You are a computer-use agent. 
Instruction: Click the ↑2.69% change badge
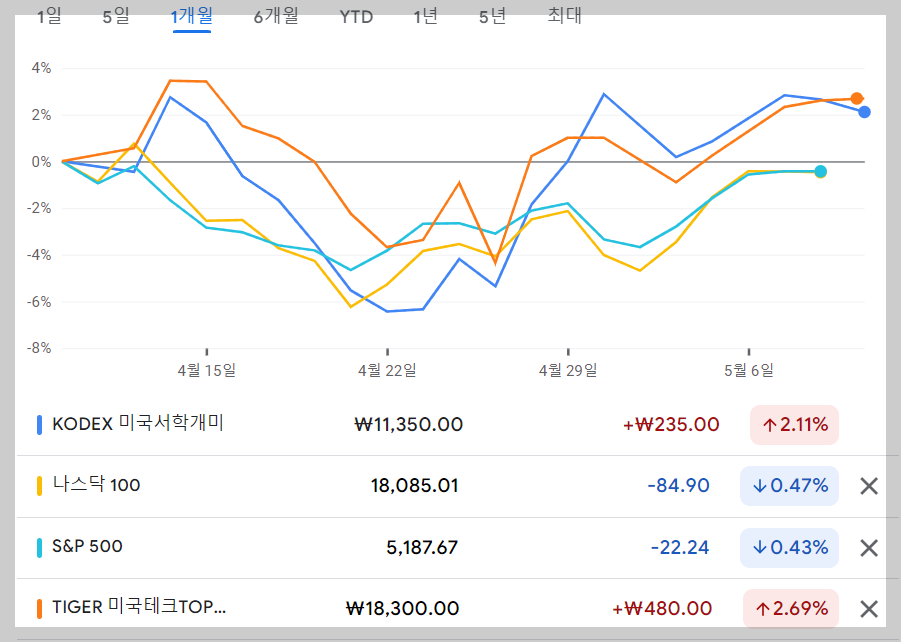tap(791, 608)
